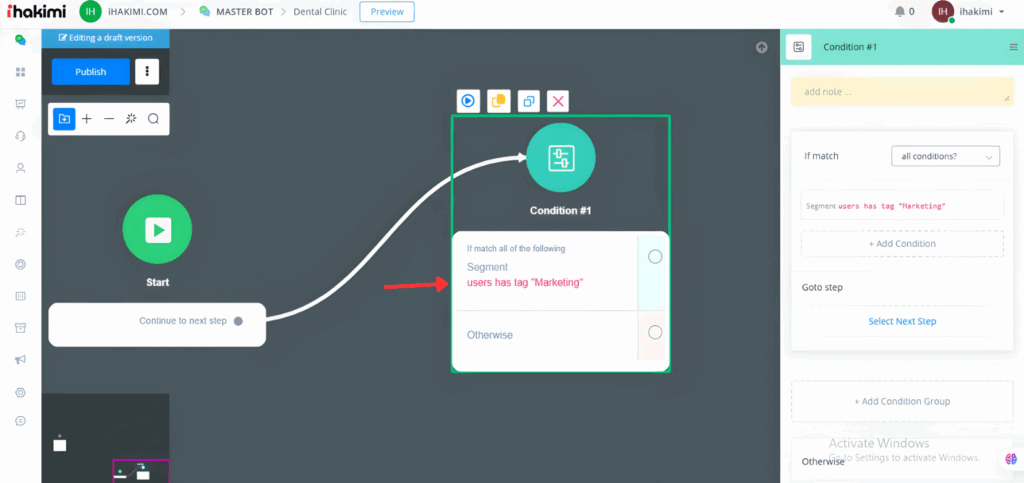The height and width of the screenshot is (483, 1024).
Task: Click the zoom out minus icon
Action: coord(109,119)
